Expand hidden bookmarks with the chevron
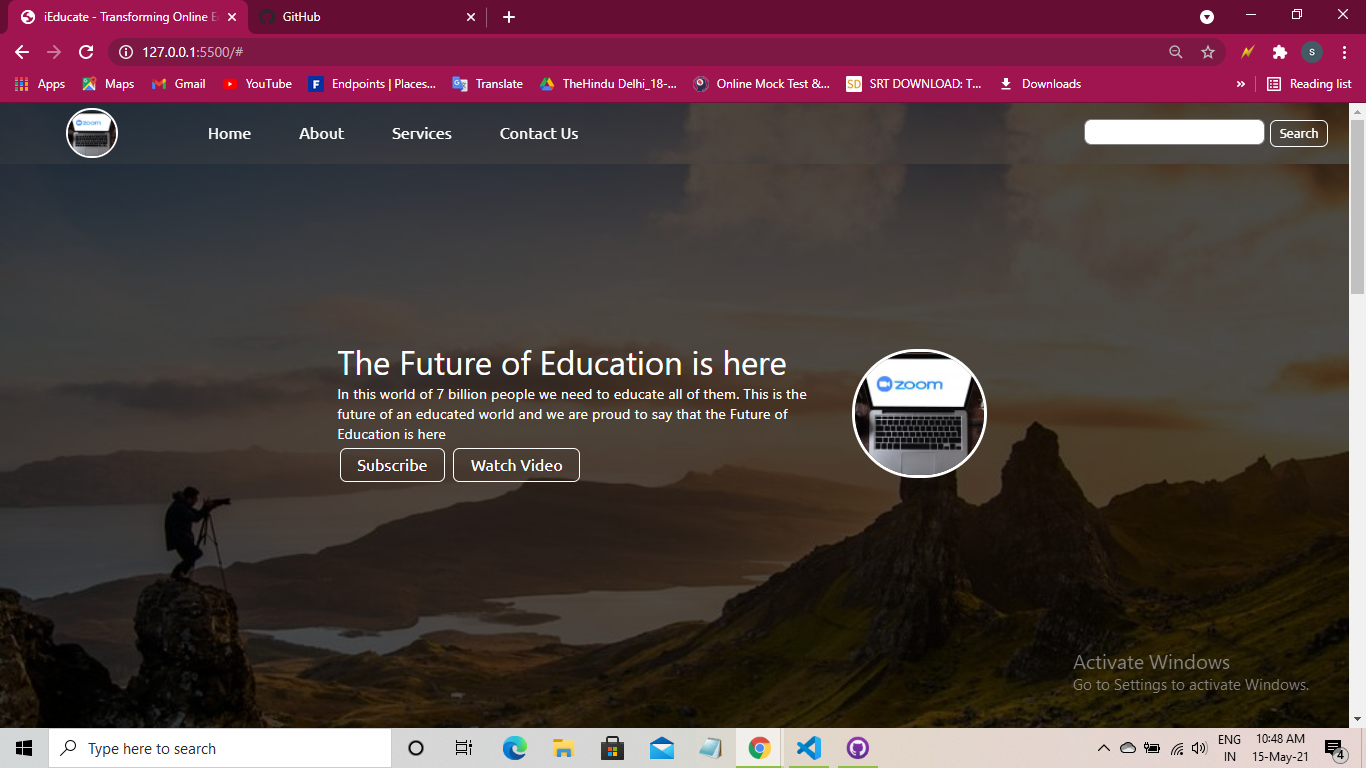This screenshot has width=1366, height=768. 1243,84
